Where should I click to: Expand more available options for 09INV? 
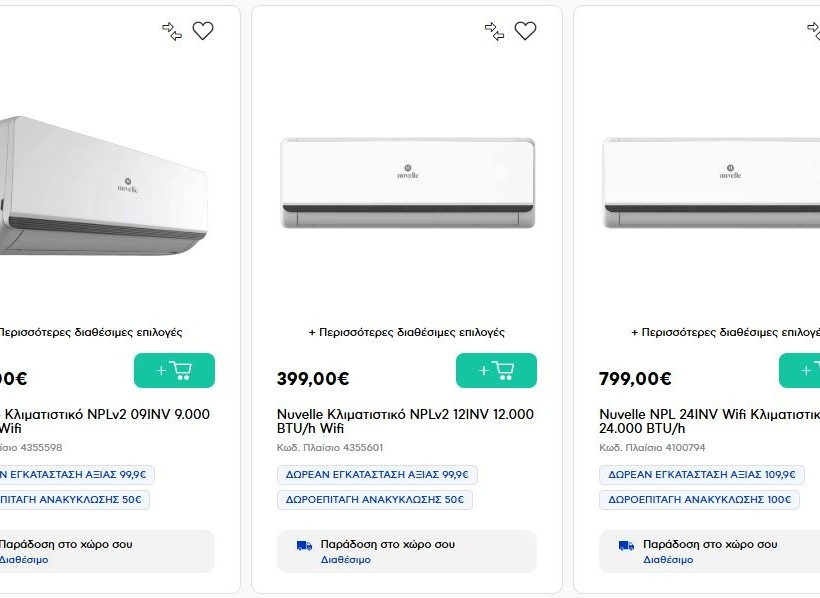pos(90,332)
